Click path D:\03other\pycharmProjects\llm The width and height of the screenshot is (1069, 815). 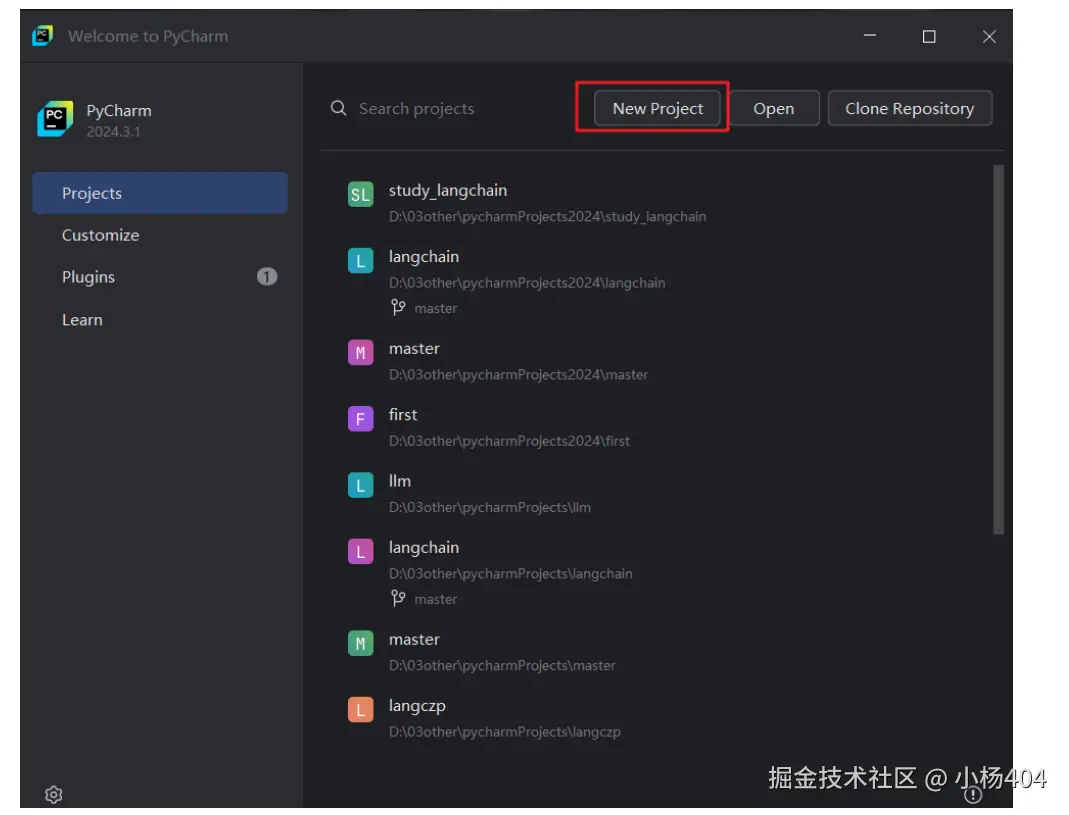(490, 507)
